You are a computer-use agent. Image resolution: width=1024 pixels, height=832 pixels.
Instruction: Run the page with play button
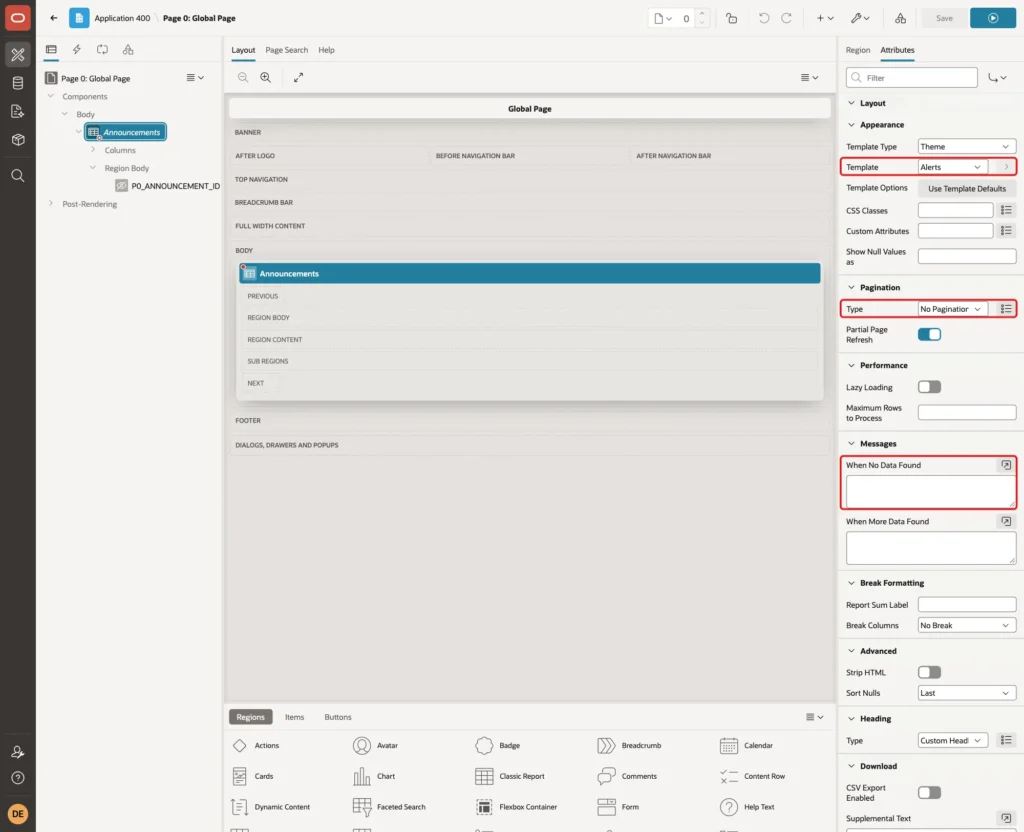[993, 18]
